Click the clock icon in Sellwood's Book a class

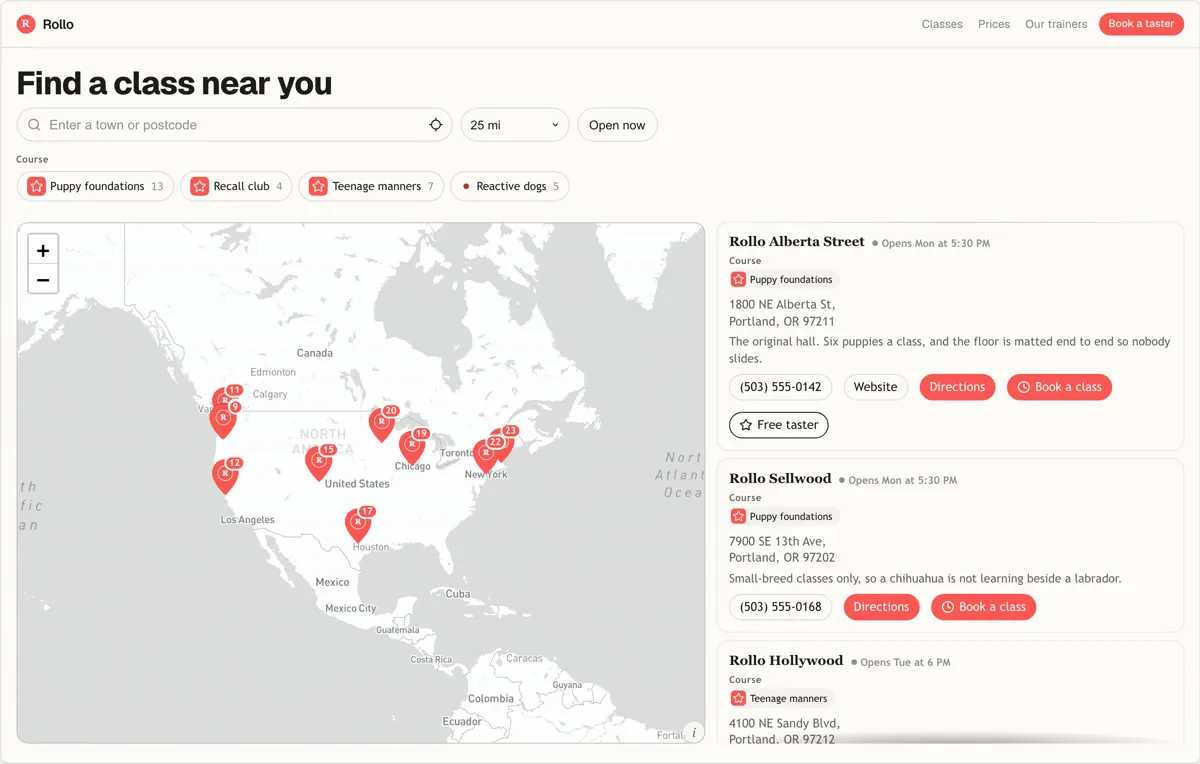click(948, 607)
